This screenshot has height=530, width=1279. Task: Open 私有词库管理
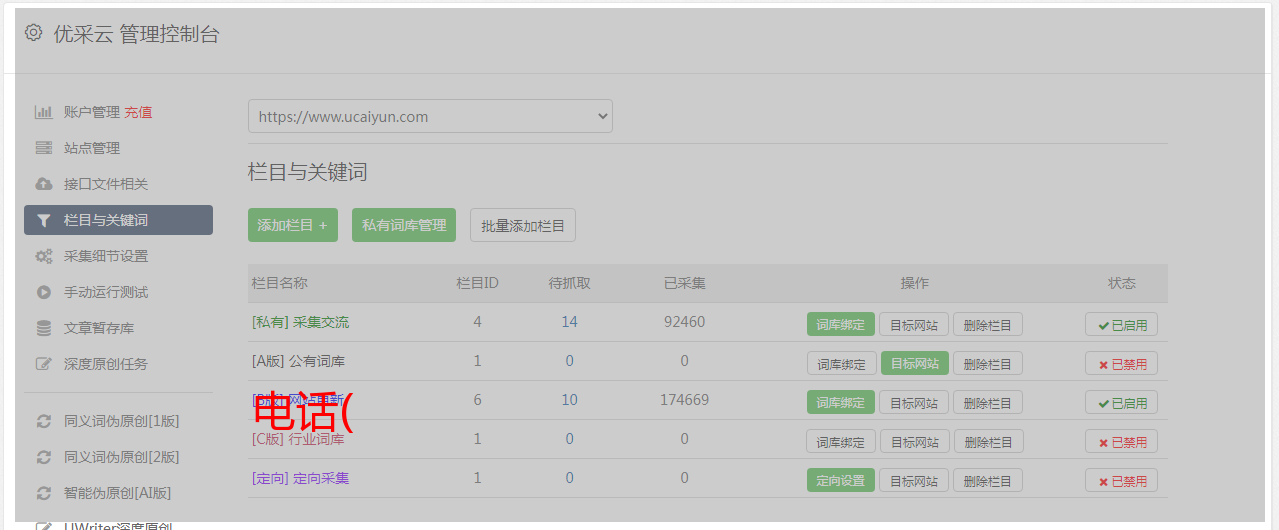click(x=404, y=225)
